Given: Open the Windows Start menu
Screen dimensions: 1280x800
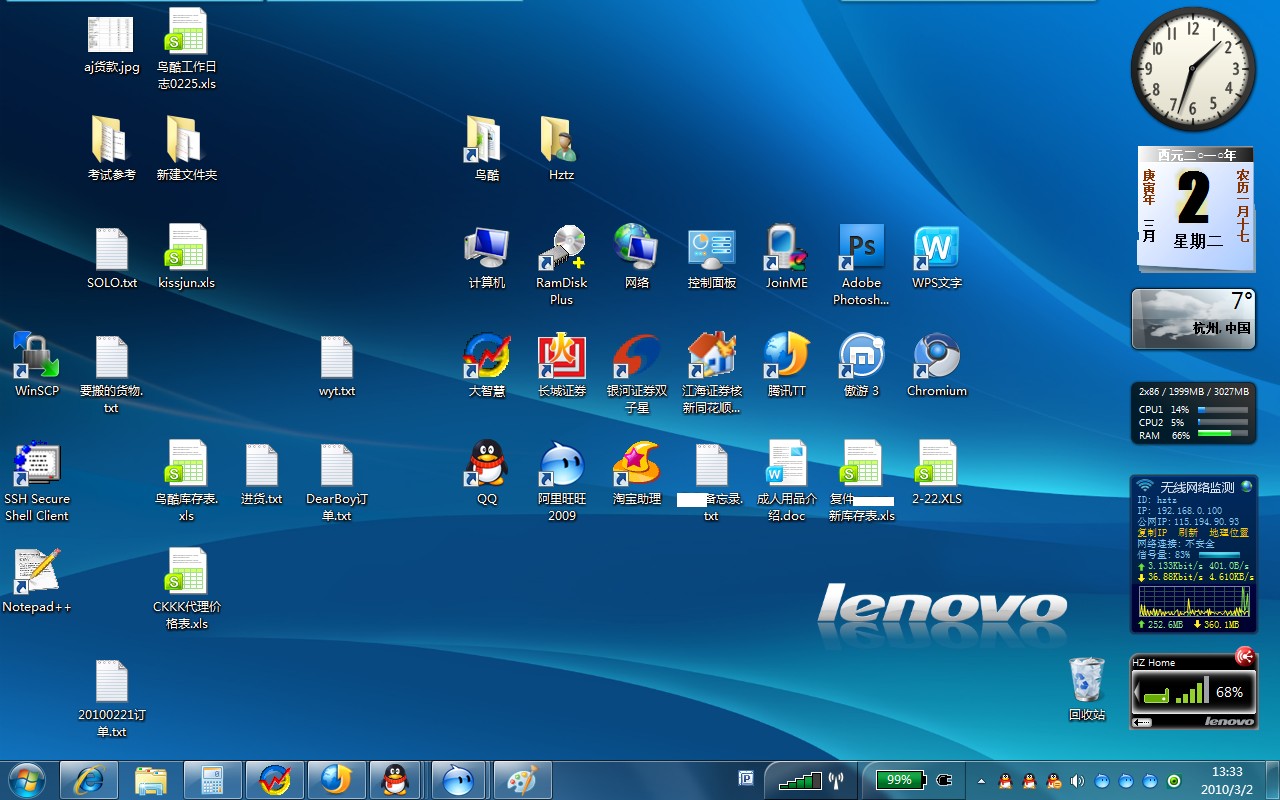Looking at the screenshot, I should pyautogui.click(x=26, y=780).
